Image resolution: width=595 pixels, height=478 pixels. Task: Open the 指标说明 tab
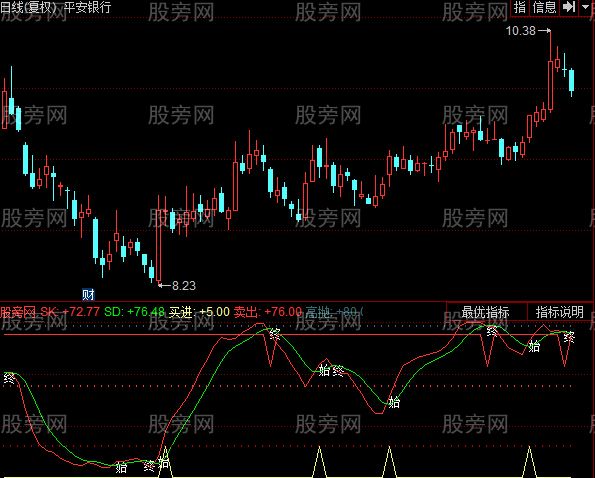(x=560, y=312)
